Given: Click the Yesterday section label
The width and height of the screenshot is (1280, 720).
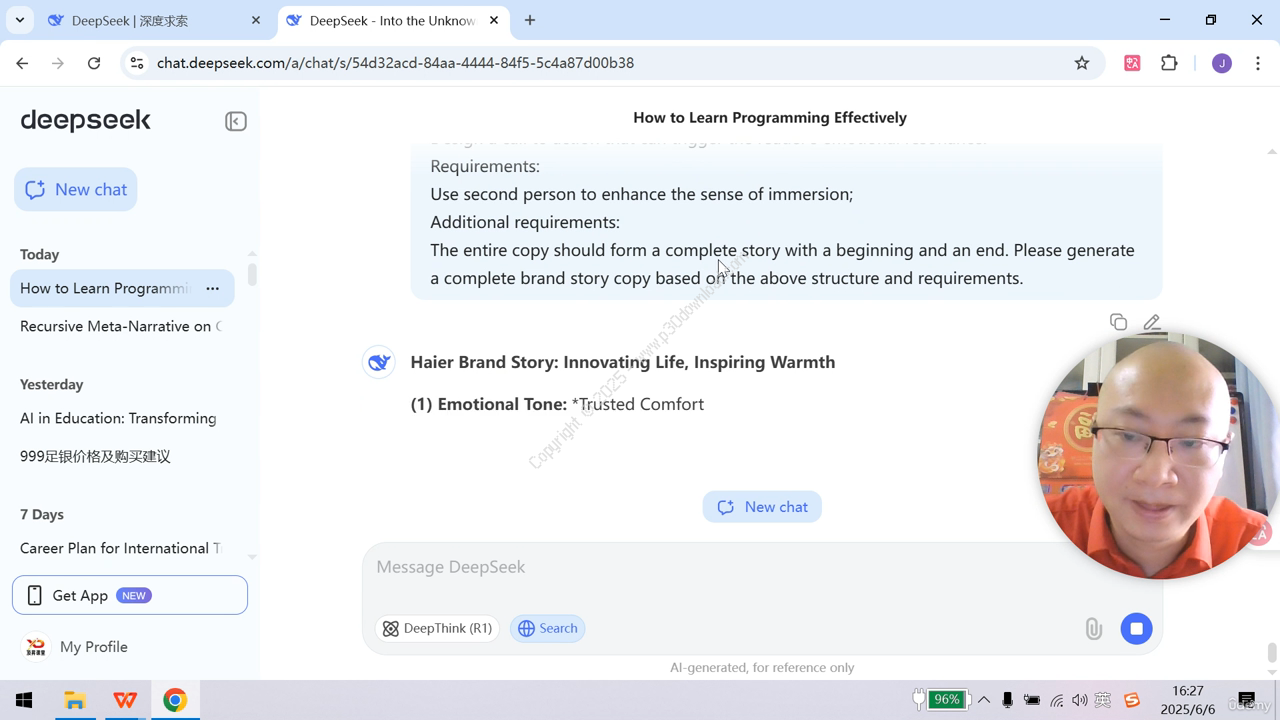Looking at the screenshot, I should point(51,384).
